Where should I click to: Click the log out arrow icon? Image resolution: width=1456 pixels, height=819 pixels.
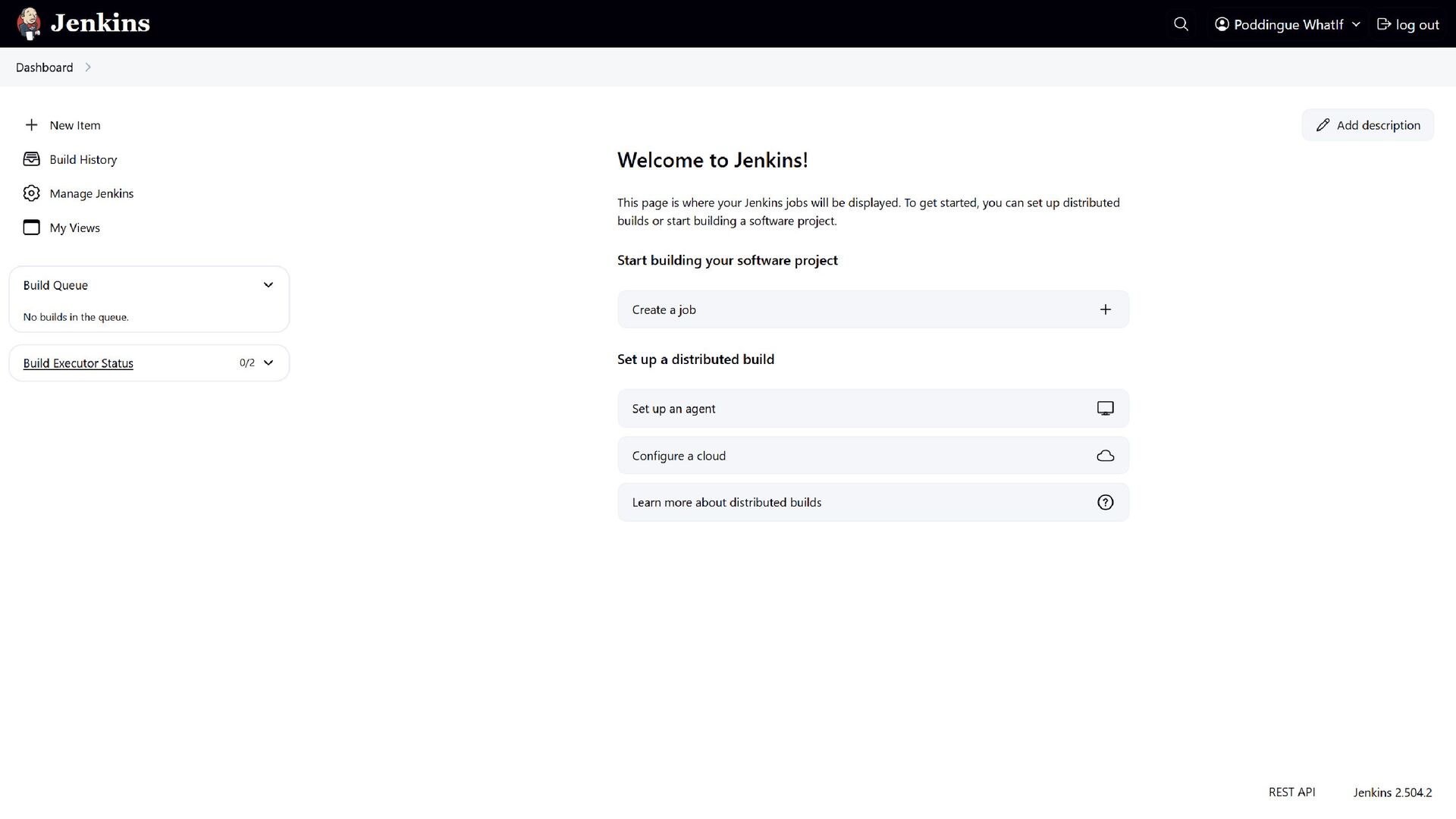tap(1384, 24)
